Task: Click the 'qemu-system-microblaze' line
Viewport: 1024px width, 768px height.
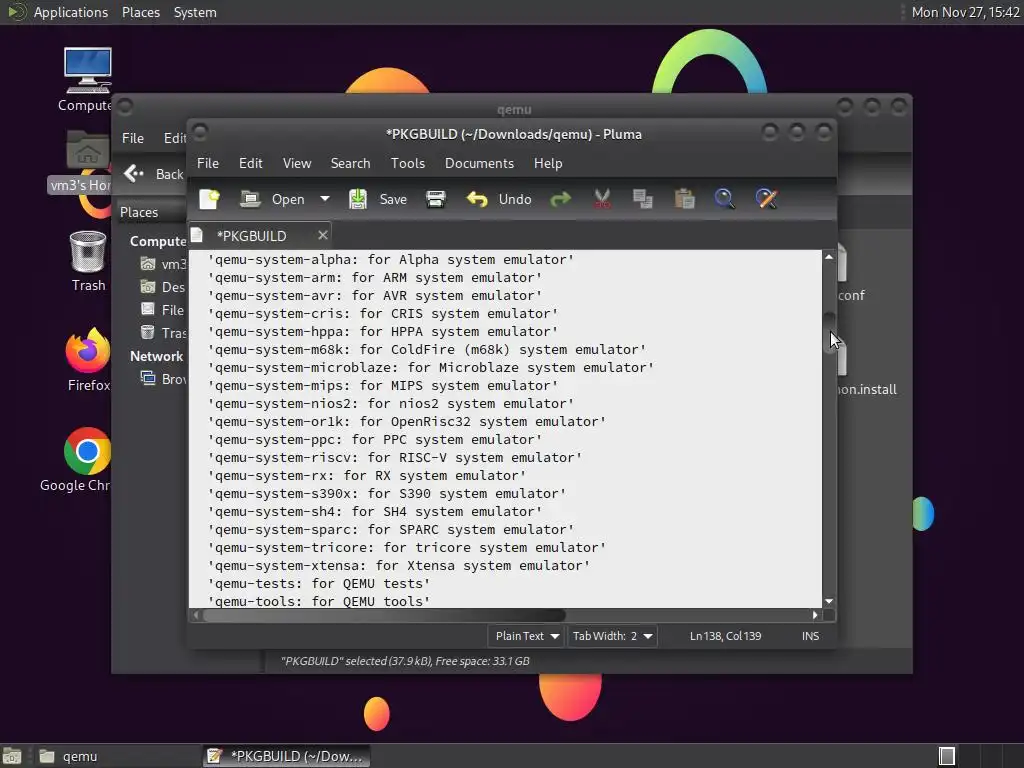Action: 430,368
